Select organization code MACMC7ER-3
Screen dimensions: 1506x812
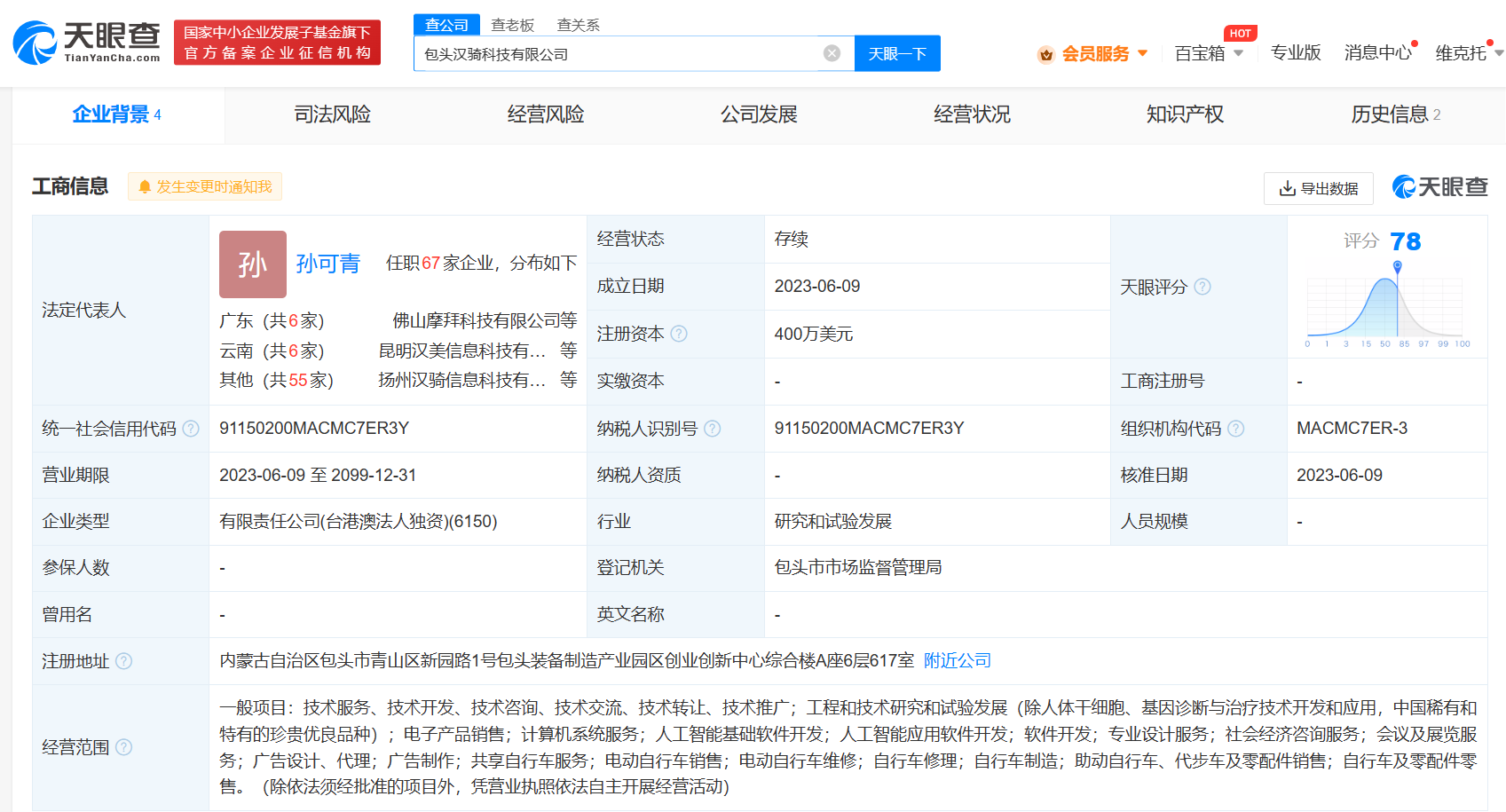1352,428
